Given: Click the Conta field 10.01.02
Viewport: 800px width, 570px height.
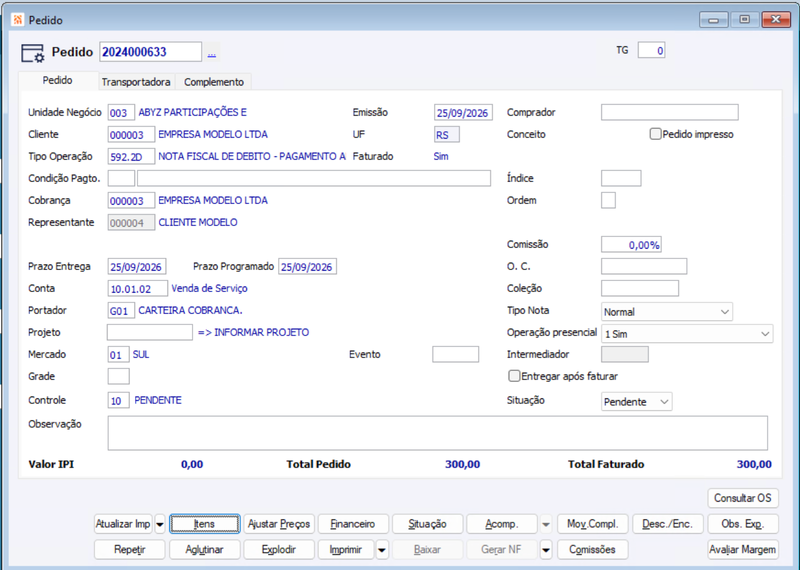Looking at the screenshot, I should pyautogui.click(x=138, y=289).
